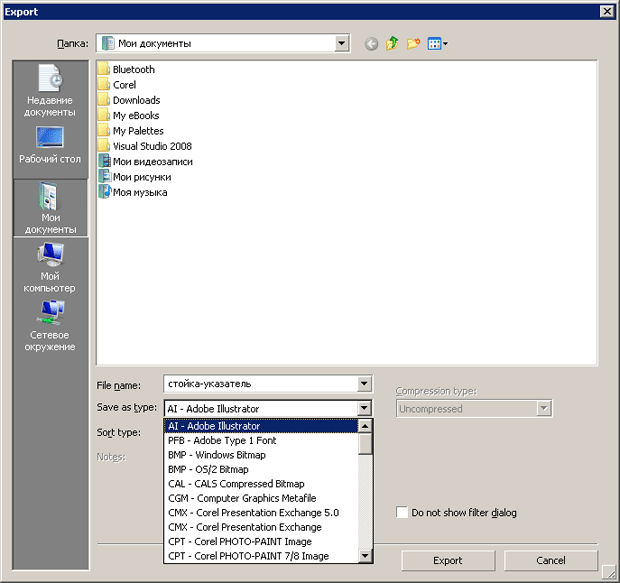The height and width of the screenshot is (583, 620).
Task: Open Мой компьютер in the sidebar
Action: pyautogui.click(x=50, y=268)
